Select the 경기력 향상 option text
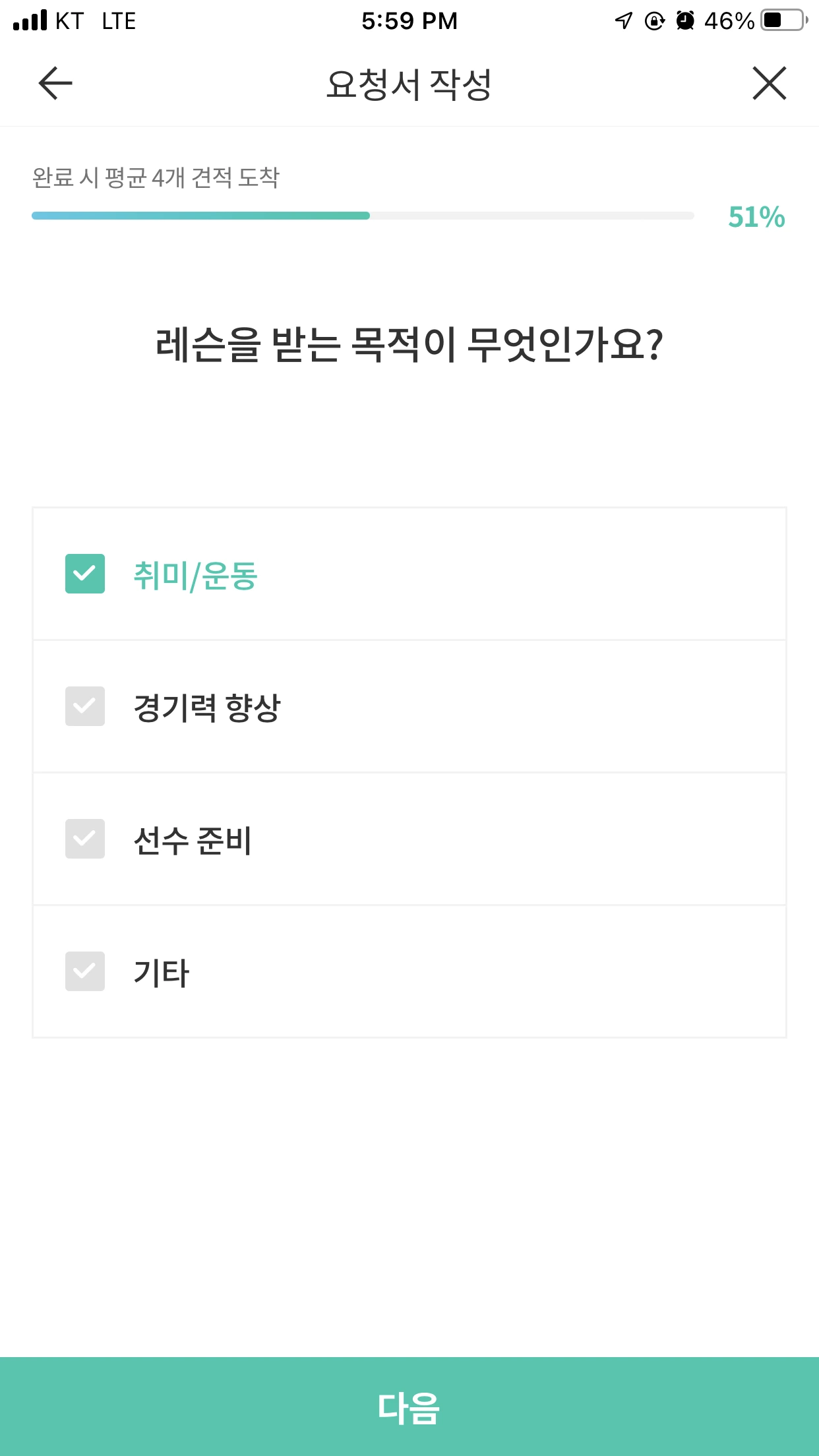819x1456 pixels. 207,708
